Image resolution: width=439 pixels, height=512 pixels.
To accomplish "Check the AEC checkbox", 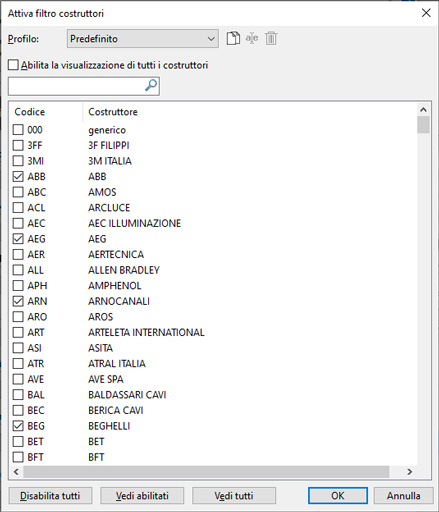I will click(18, 223).
